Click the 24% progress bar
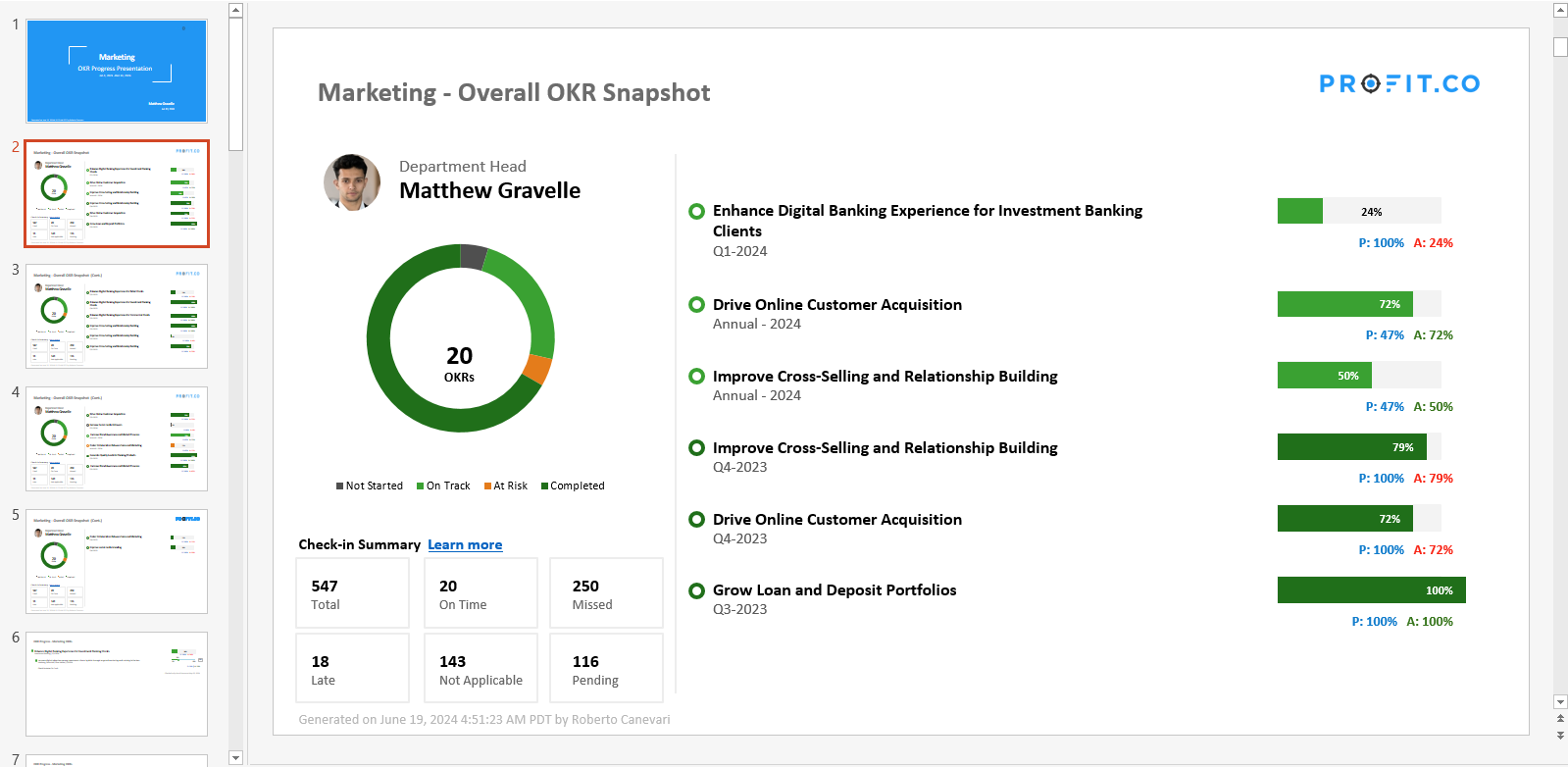The height and width of the screenshot is (767, 1568). 1358,211
